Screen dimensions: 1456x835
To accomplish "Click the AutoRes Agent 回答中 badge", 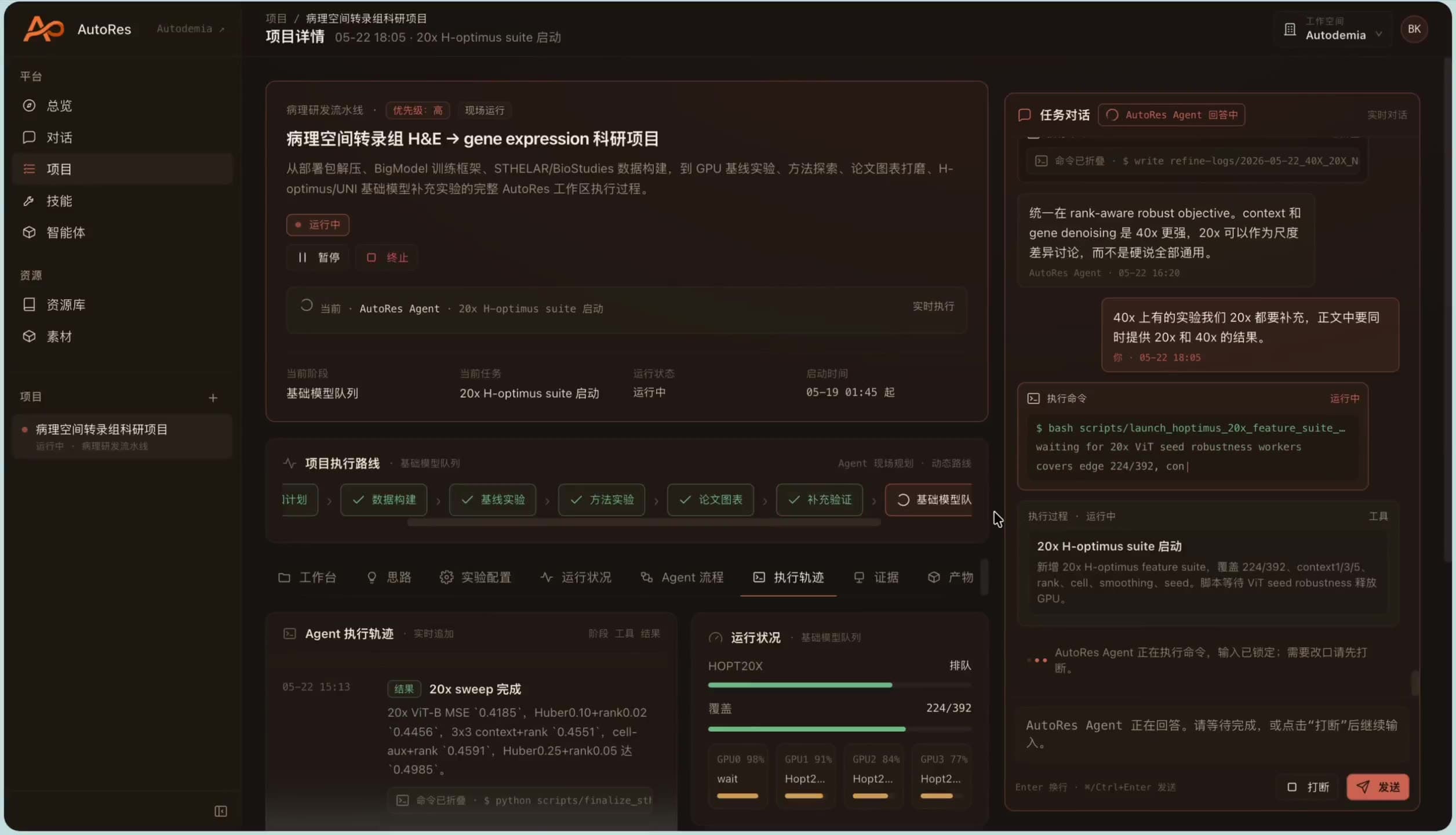I will (x=1171, y=115).
